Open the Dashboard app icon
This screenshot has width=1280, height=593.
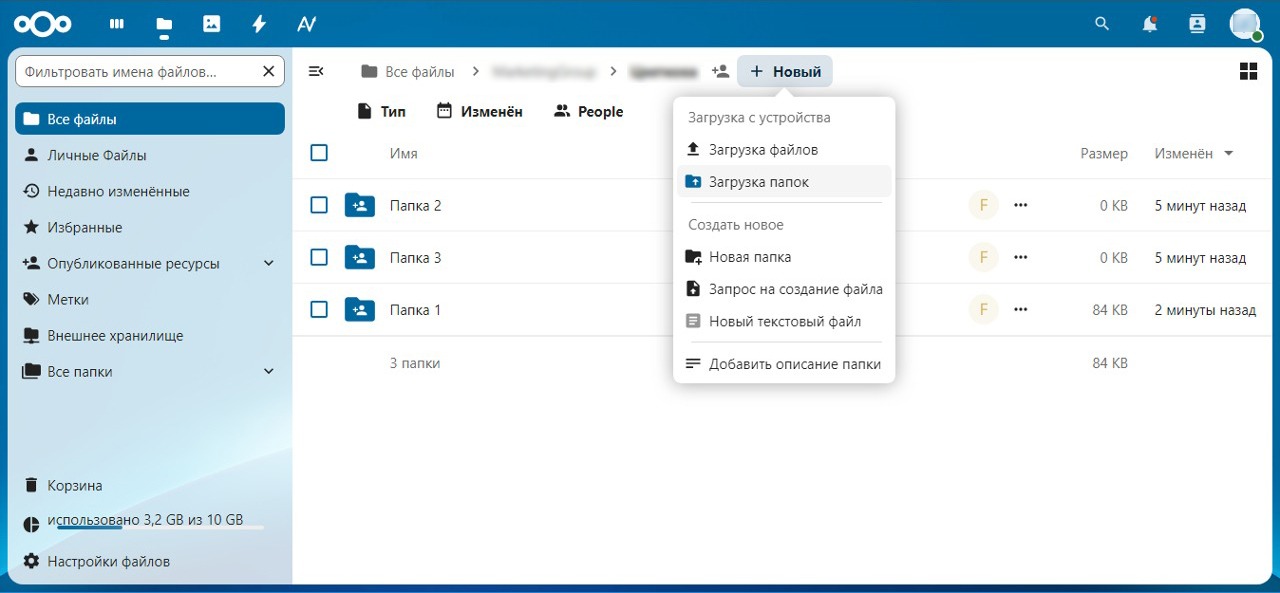coord(117,23)
